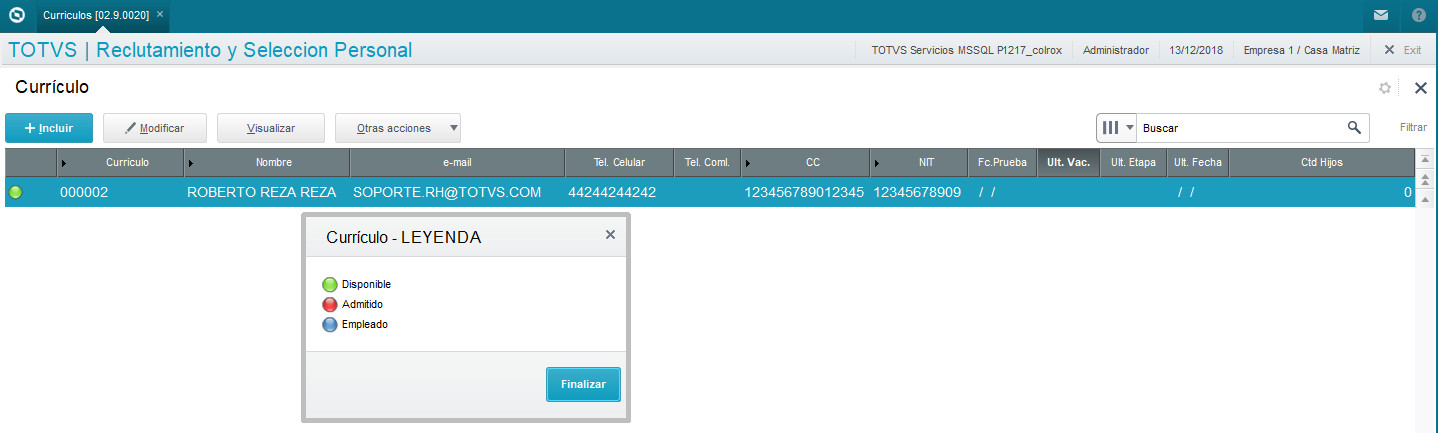
Task: Close the Currículo browse panel
Action: (1421, 88)
